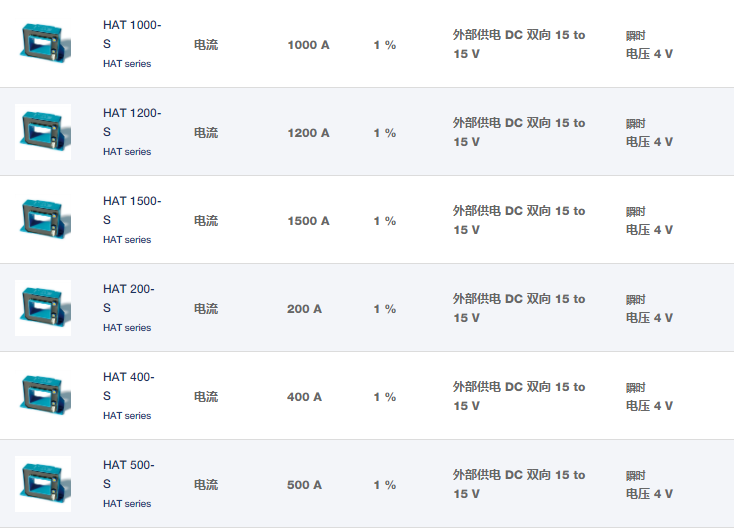
Task: Open the HAT 1000-S product title
Action: [x=131, y=34]
